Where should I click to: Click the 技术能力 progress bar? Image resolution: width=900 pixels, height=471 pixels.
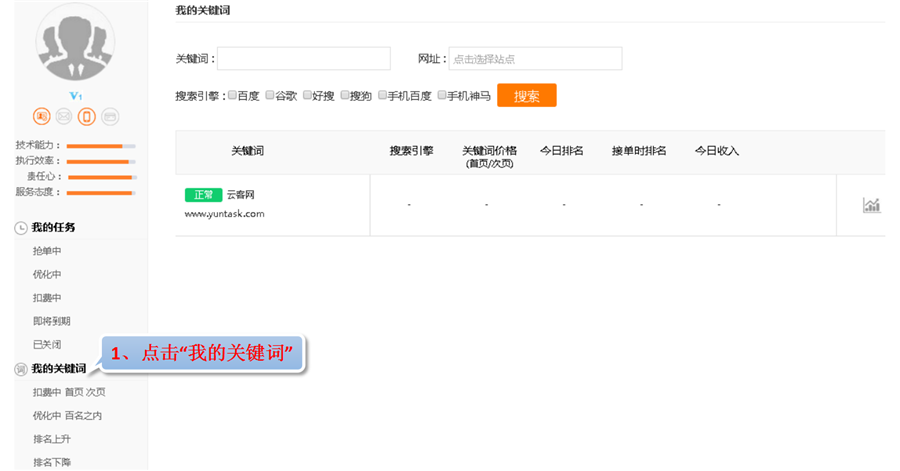101,146
